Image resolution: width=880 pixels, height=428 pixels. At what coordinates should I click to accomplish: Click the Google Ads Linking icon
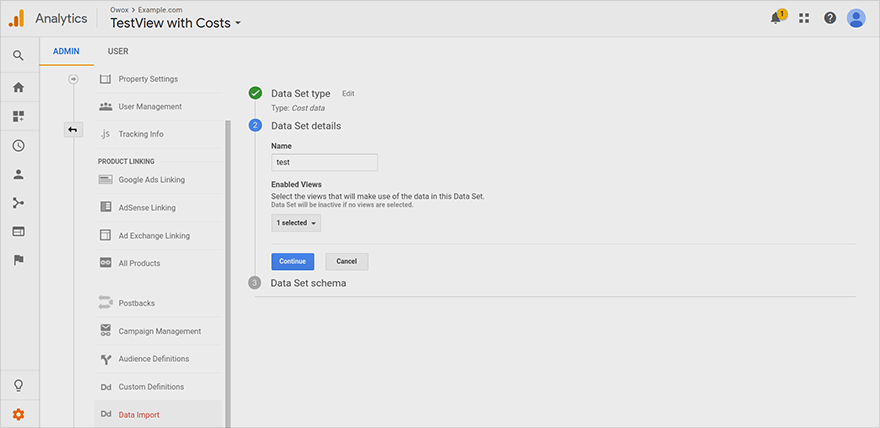pos(105,180)
